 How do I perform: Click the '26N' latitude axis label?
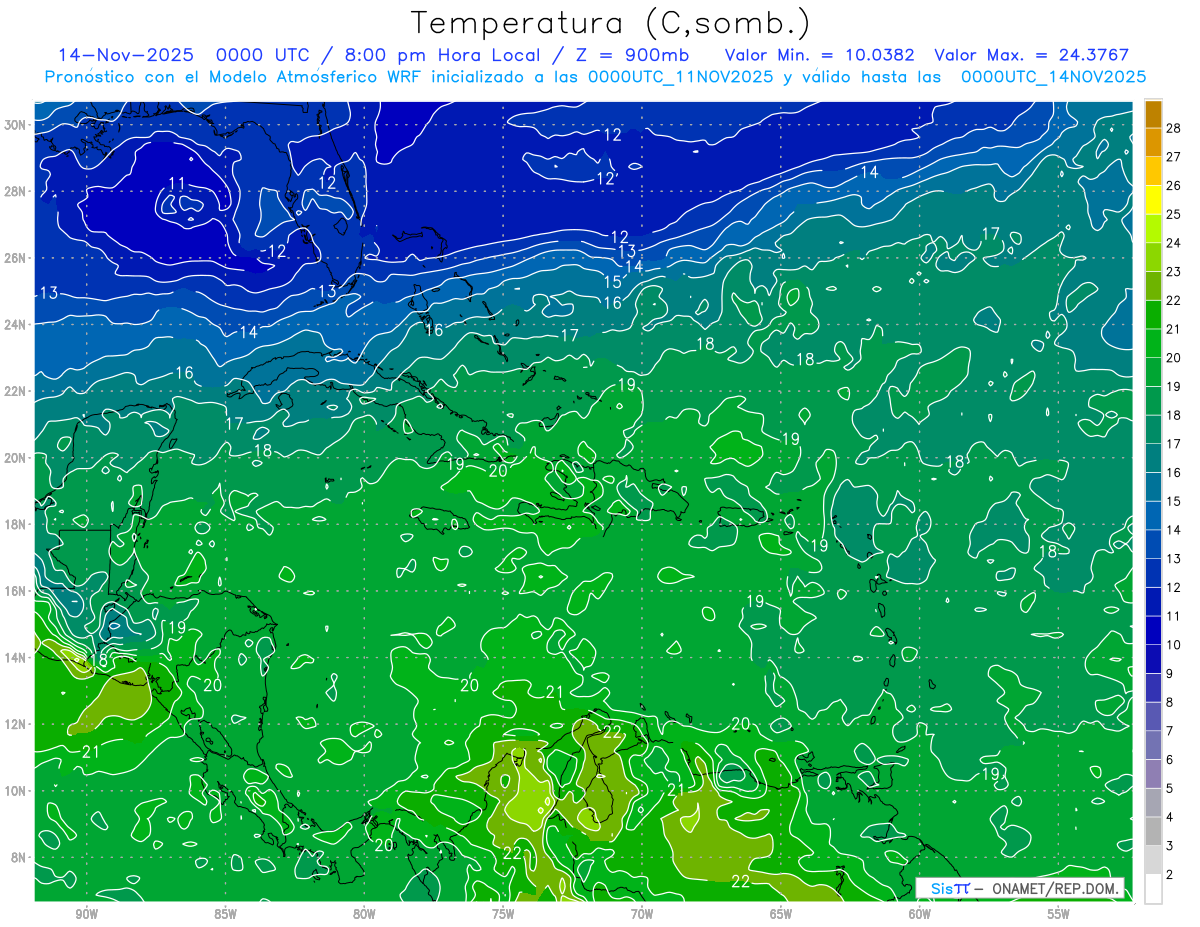15,258
